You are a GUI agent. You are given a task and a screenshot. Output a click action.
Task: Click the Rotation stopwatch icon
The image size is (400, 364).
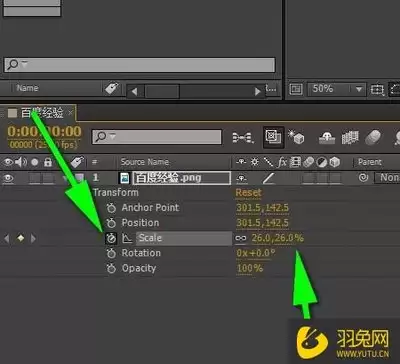[x=111, y=253]
